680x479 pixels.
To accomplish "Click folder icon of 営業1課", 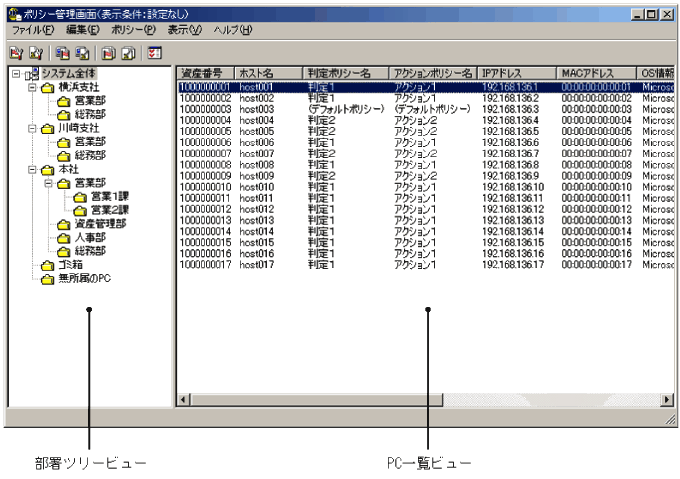I will (80, 198).
